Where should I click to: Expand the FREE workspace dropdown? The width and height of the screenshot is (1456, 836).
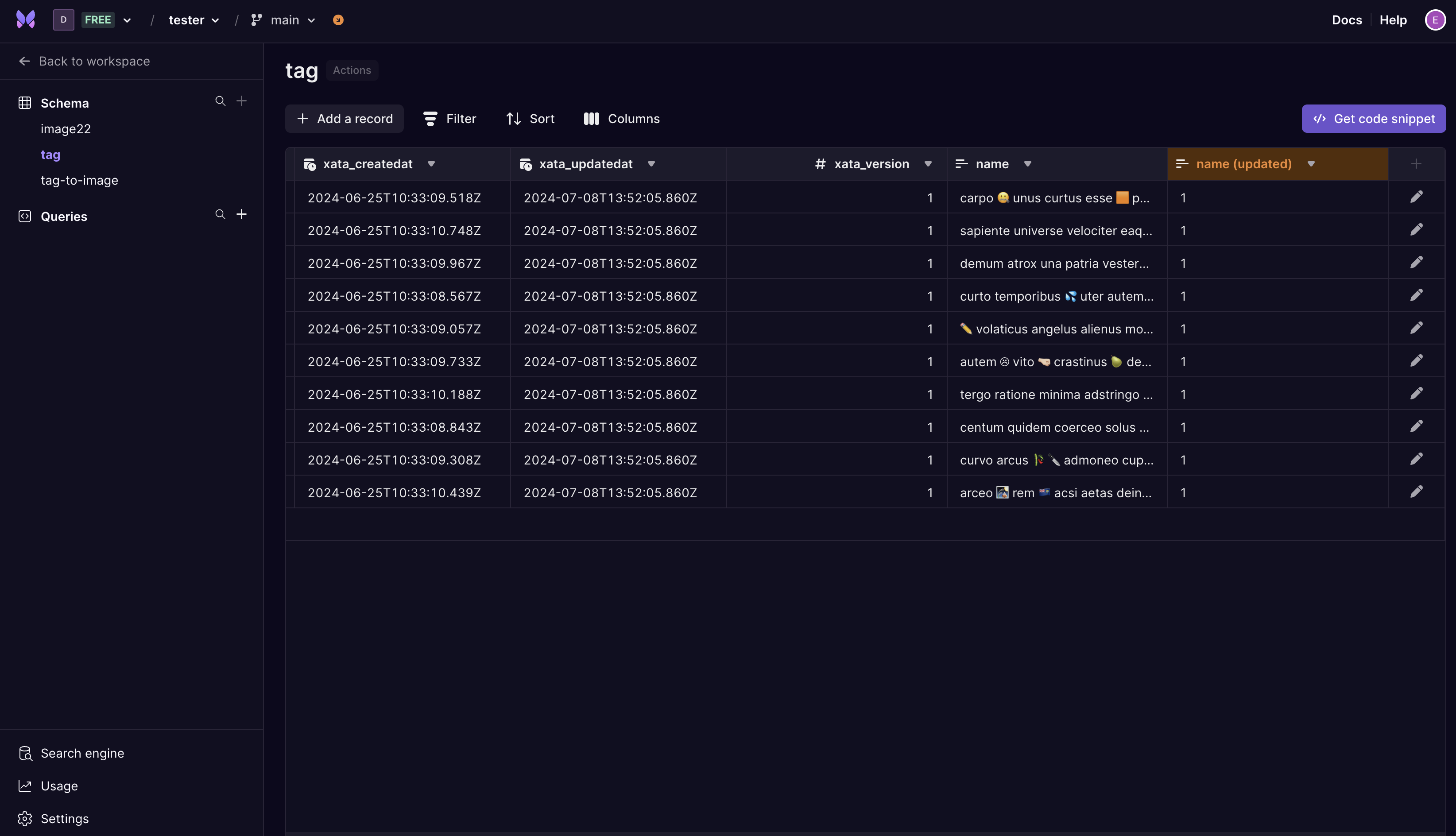(127, 20)
